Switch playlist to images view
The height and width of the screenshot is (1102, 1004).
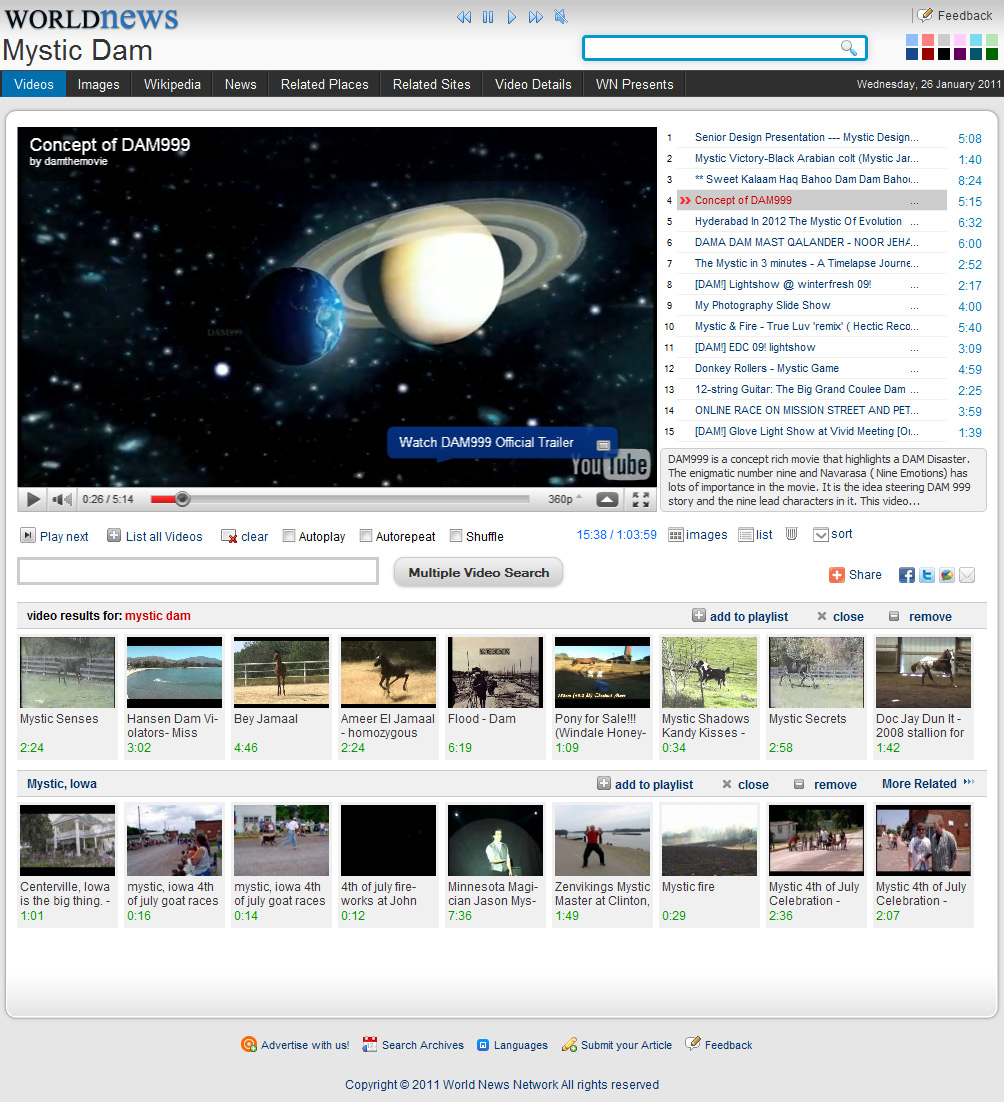point(698,535)
